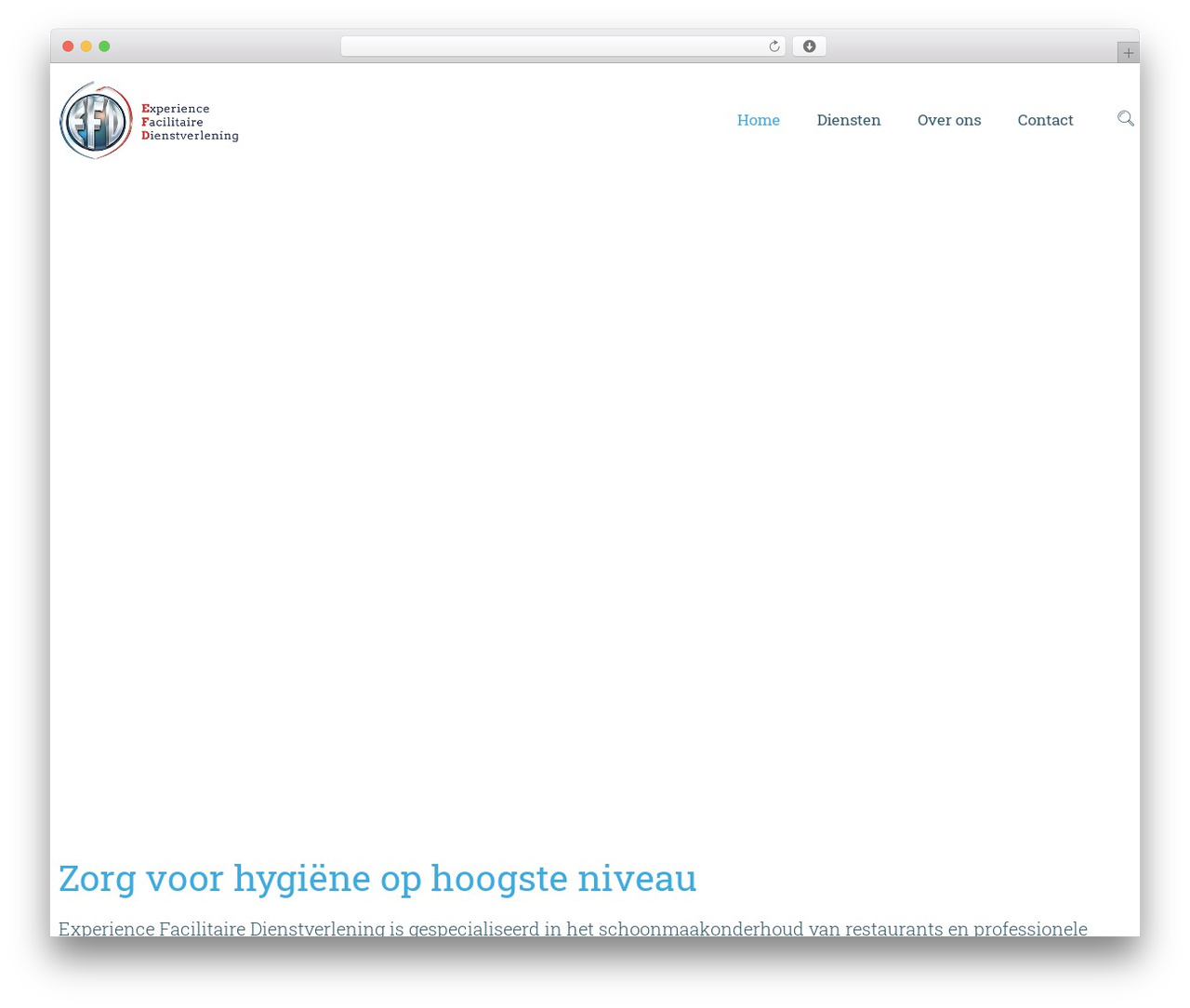Close the browser window with red button
1190x1008 pixels.
tap(68, 46)
